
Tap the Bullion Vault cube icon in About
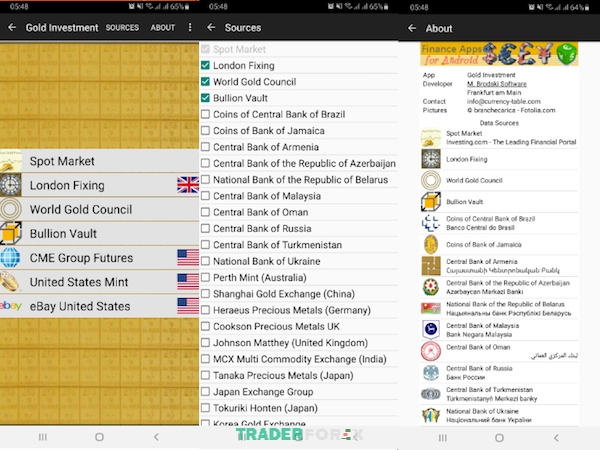[431, 202]
